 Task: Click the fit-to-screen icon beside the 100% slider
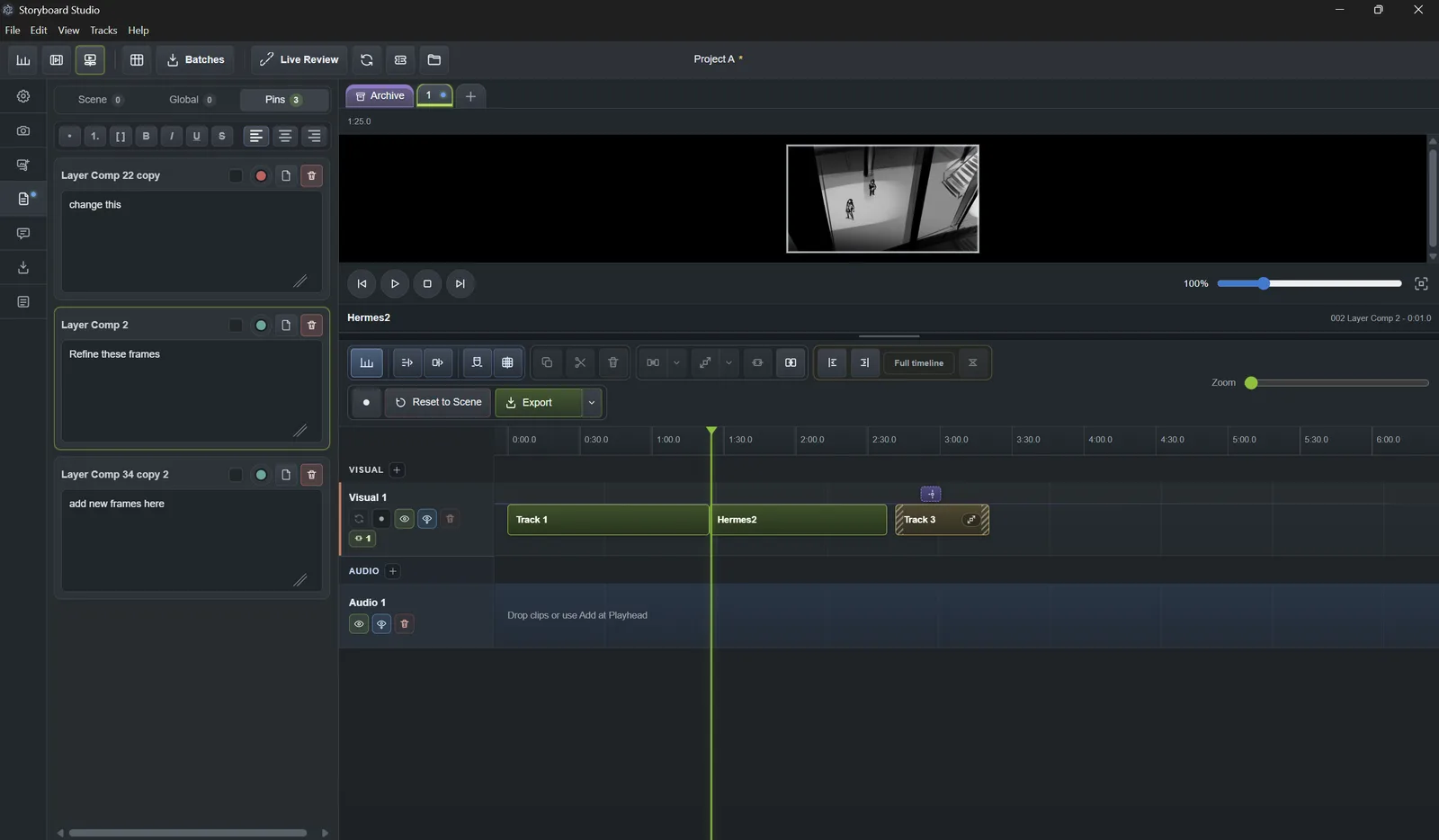(1421, 283)
